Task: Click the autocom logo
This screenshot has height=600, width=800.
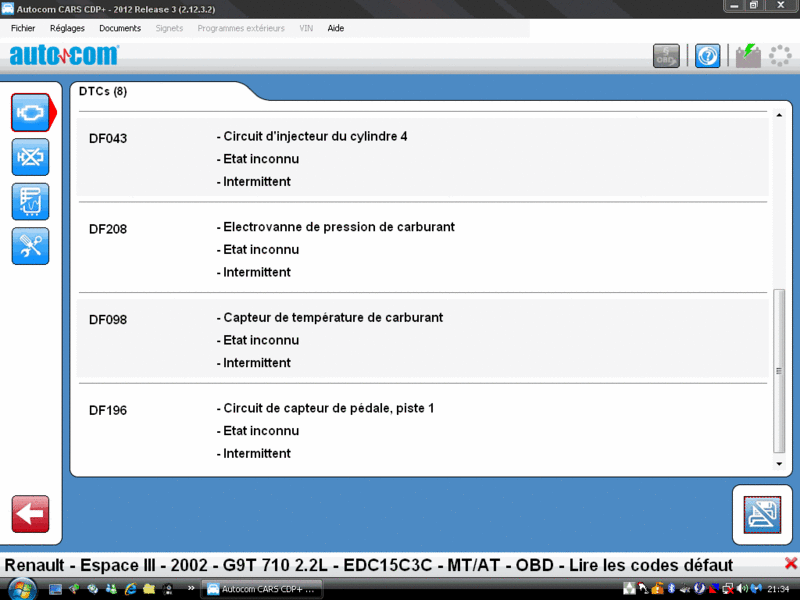Action: pos(64,55)
